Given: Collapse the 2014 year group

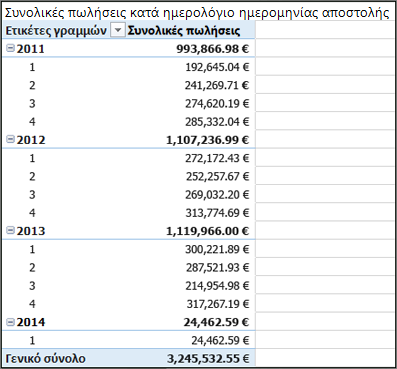Looking at the screenshot, I should 11,322.
